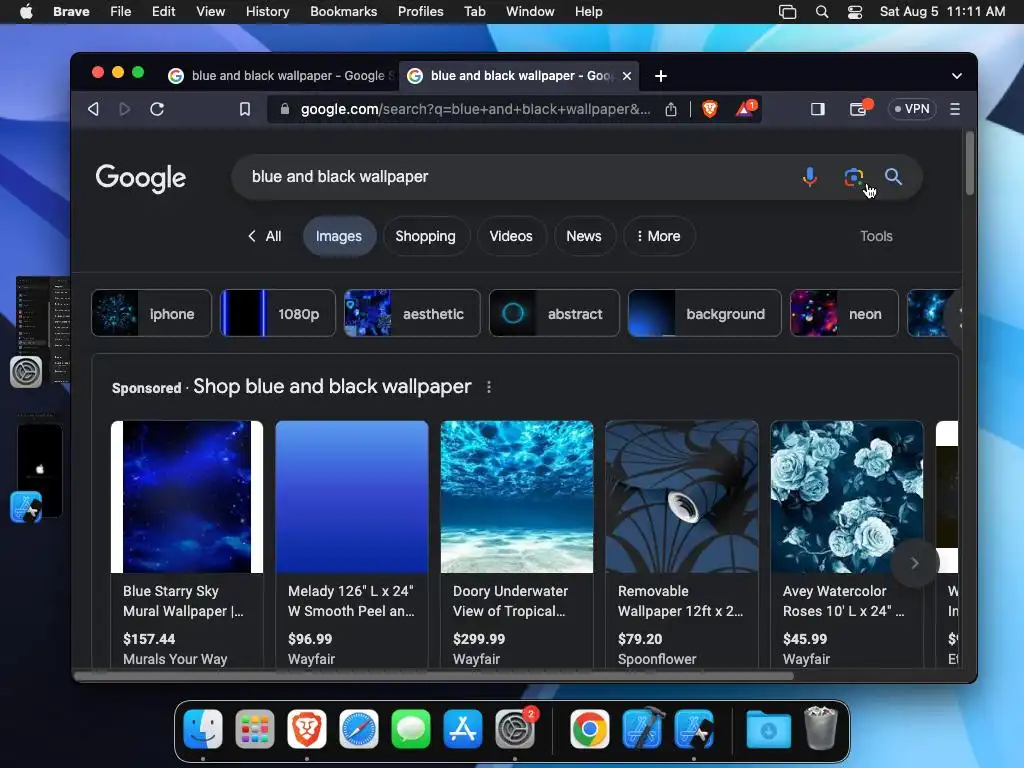Image resolution: width=1024 pixels, height=768 pixels.
Task: Expand the tab search dropdown arrow
Action: (957, 76)
